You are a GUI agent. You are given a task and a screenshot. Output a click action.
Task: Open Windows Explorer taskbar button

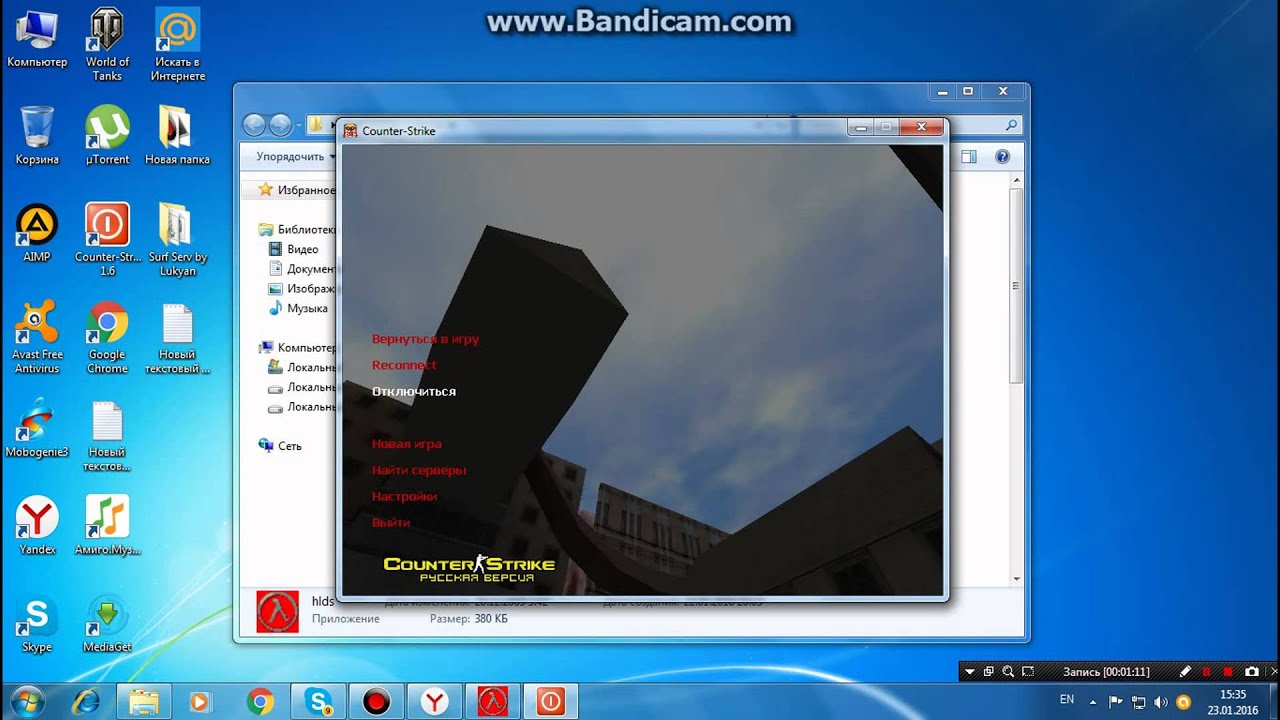(x=144, y=702)
